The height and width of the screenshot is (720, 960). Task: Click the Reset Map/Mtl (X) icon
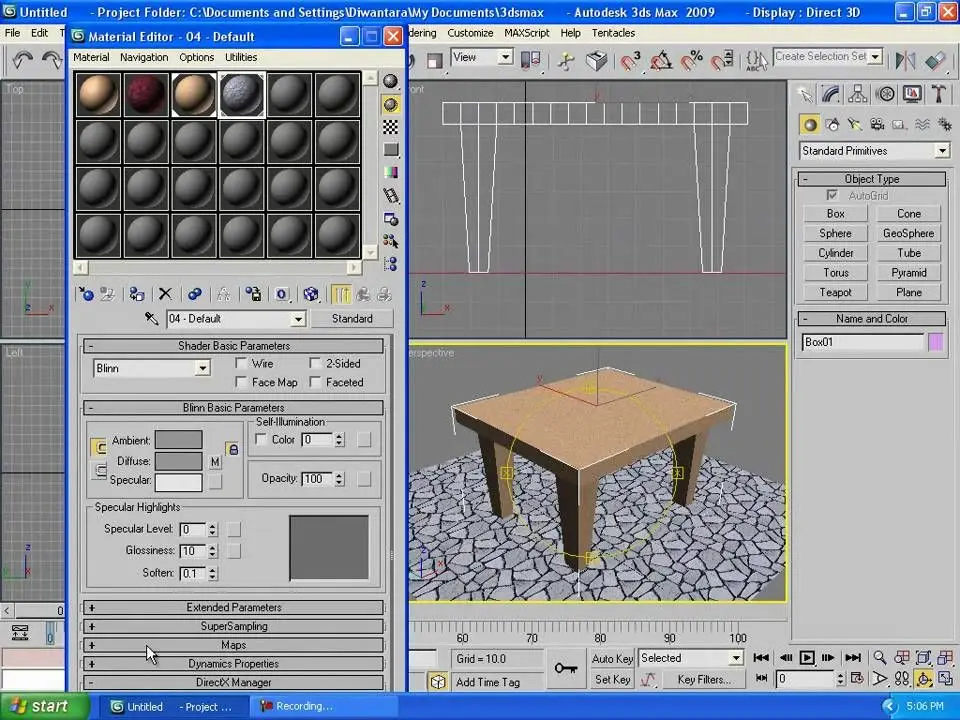click(165, 294)
